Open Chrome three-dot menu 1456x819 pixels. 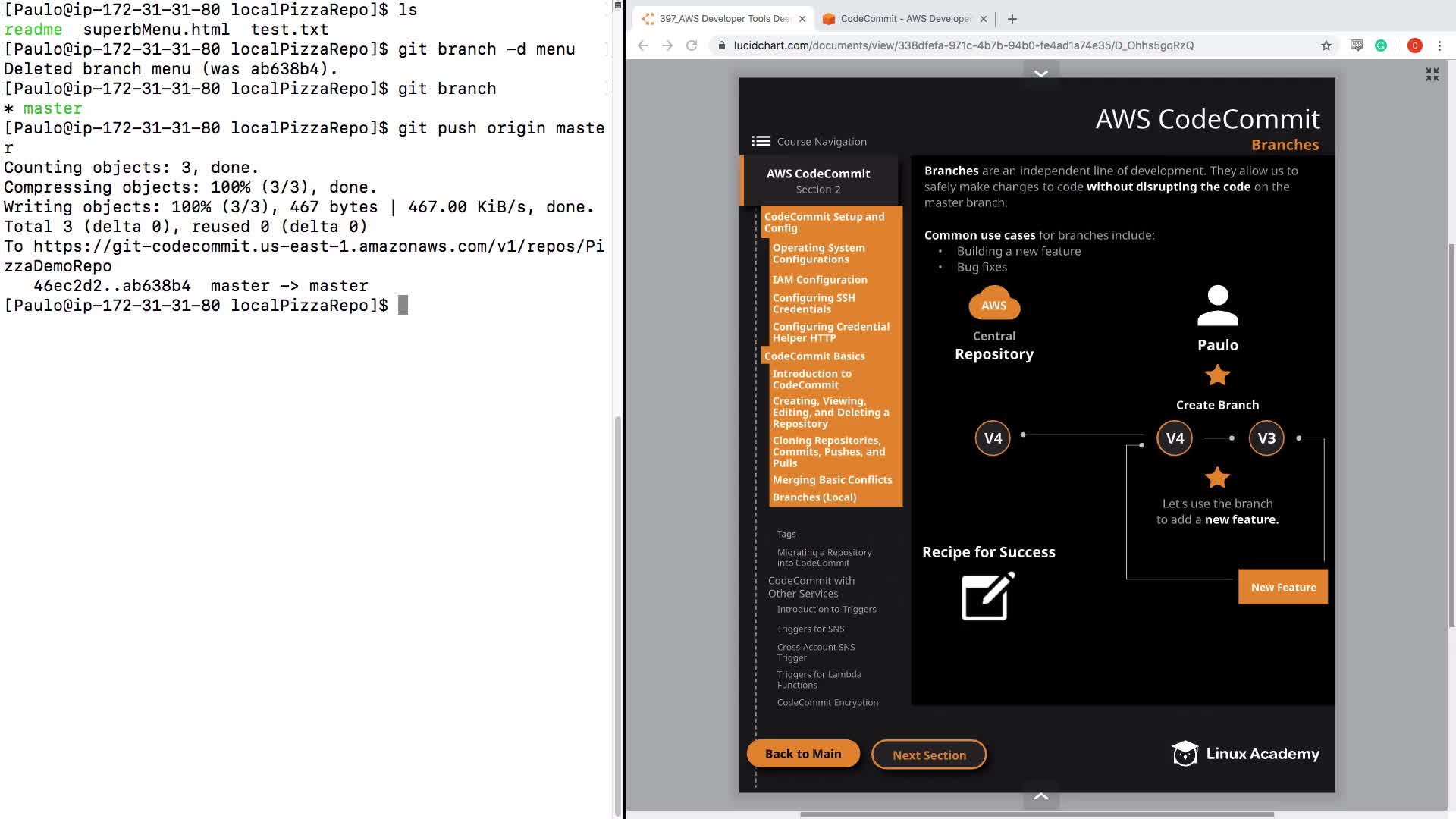[1439, 45]
